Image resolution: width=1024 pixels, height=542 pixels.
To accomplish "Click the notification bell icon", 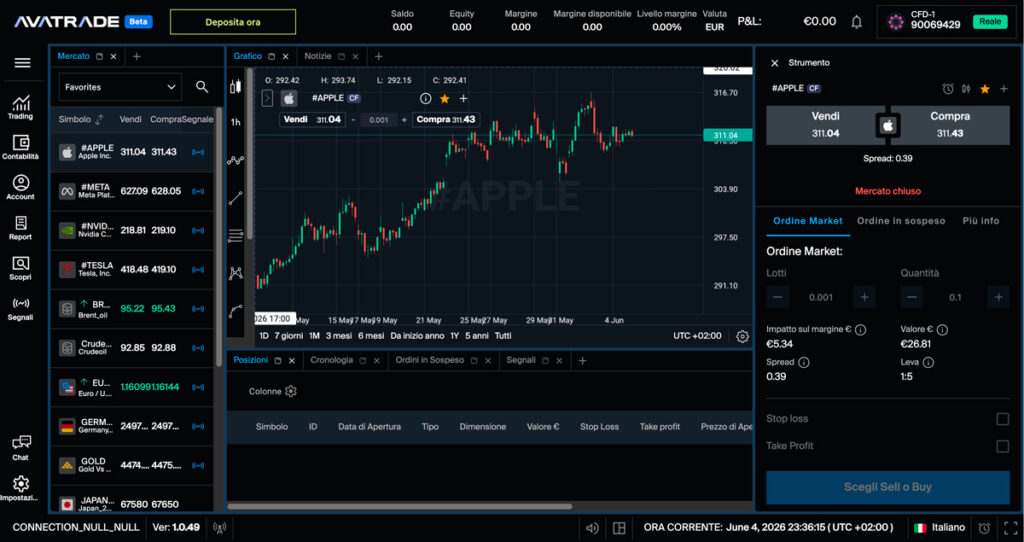I will click(x=856, y=22).
